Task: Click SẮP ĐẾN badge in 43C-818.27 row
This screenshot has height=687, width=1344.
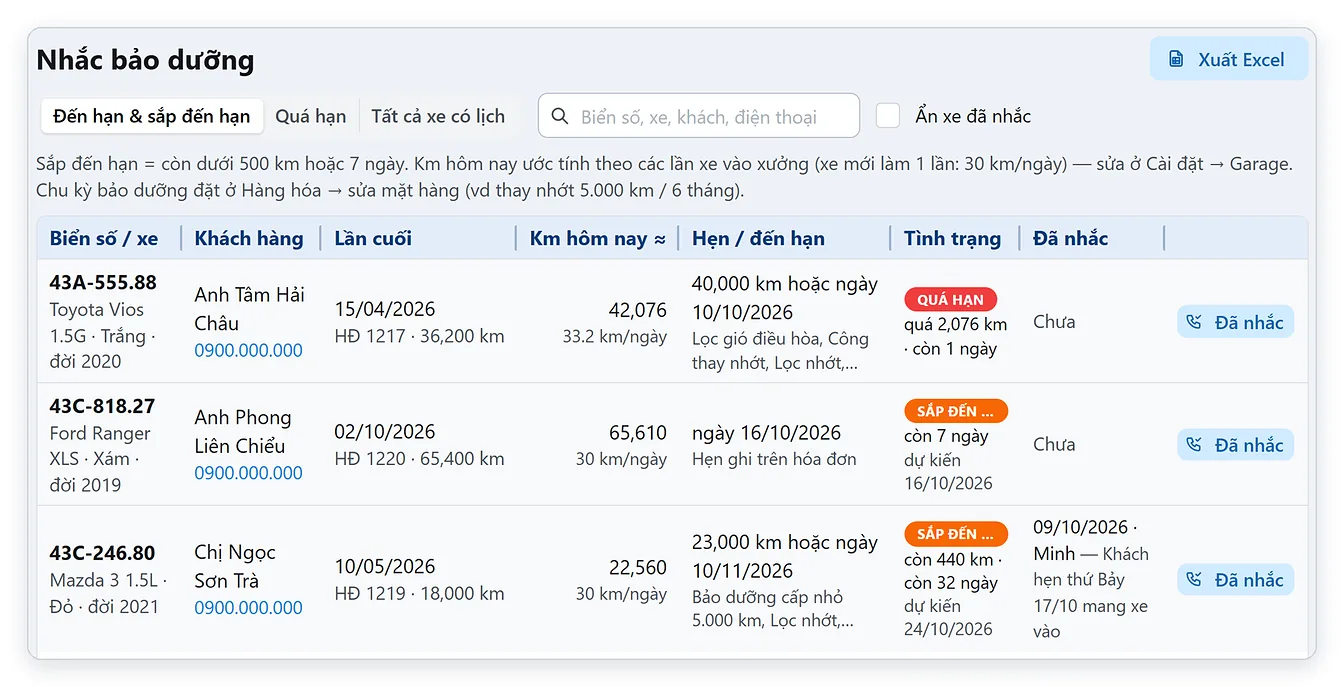Action: pyautogui.click(x=956, y=411)
